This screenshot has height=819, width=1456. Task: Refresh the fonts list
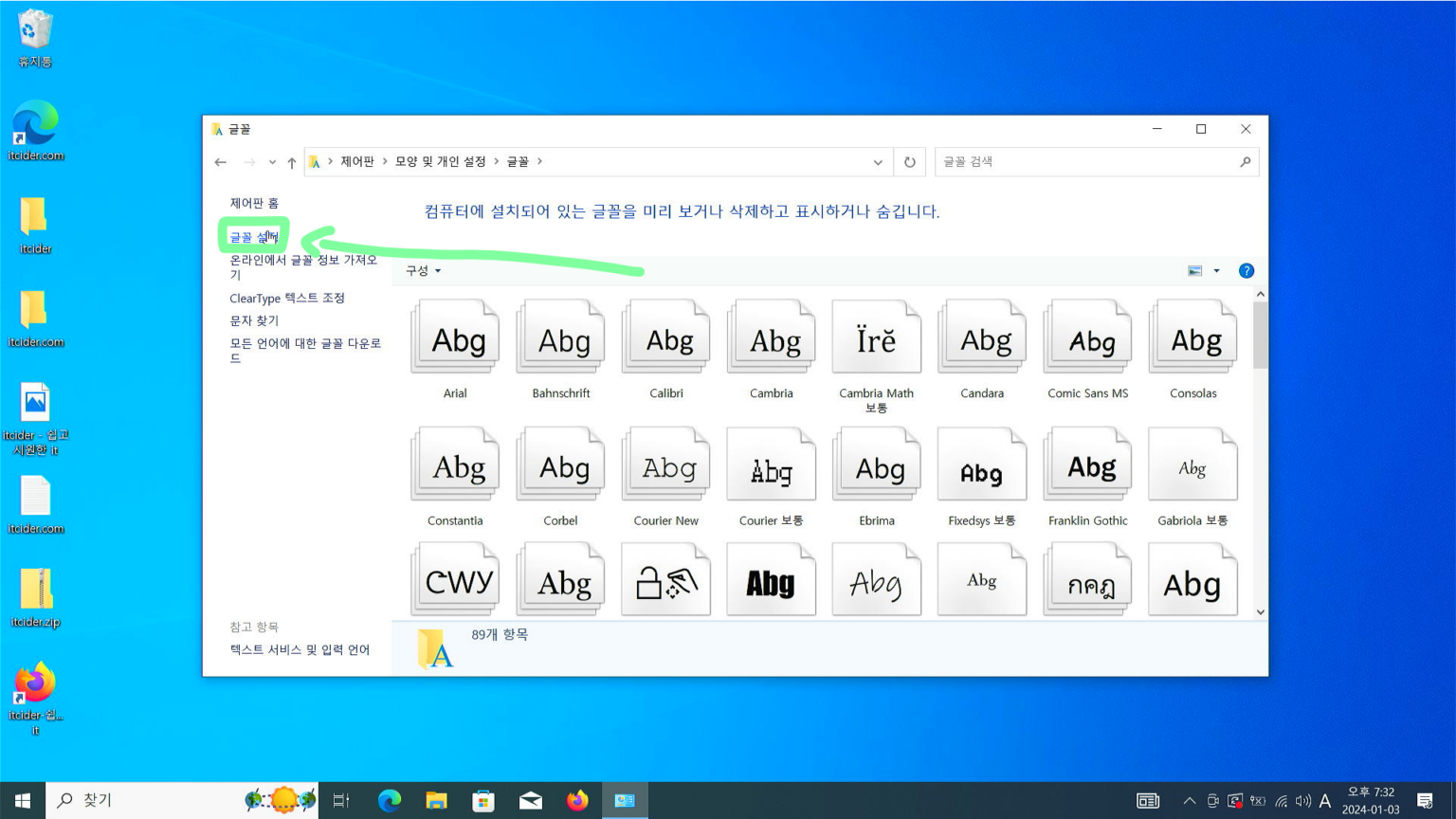tap(909, 161)
